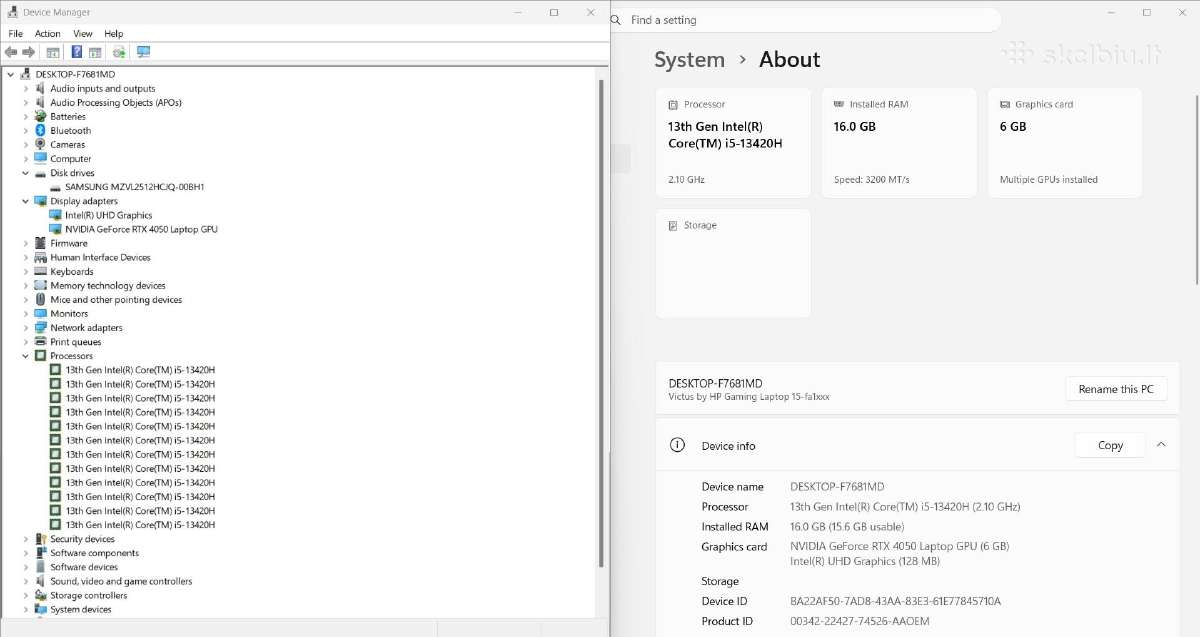Select the Software components icon

[x=40, y=552]
